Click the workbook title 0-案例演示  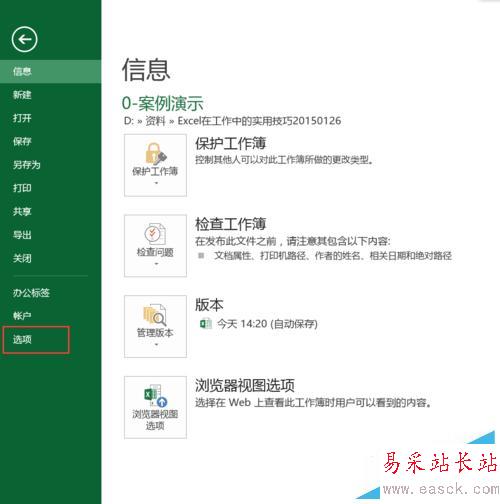(163, 103)
